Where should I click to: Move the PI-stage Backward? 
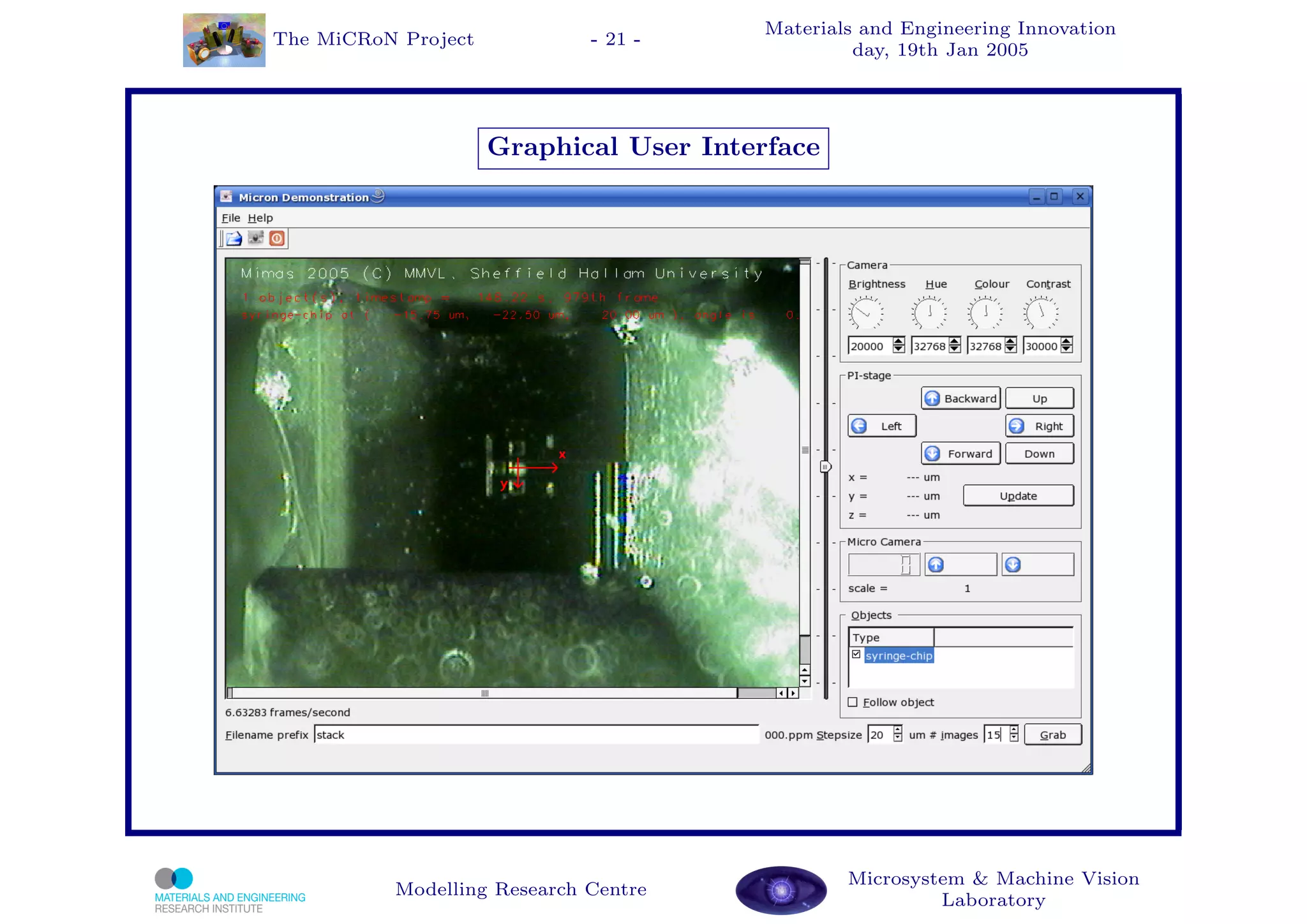click(960, 398)
